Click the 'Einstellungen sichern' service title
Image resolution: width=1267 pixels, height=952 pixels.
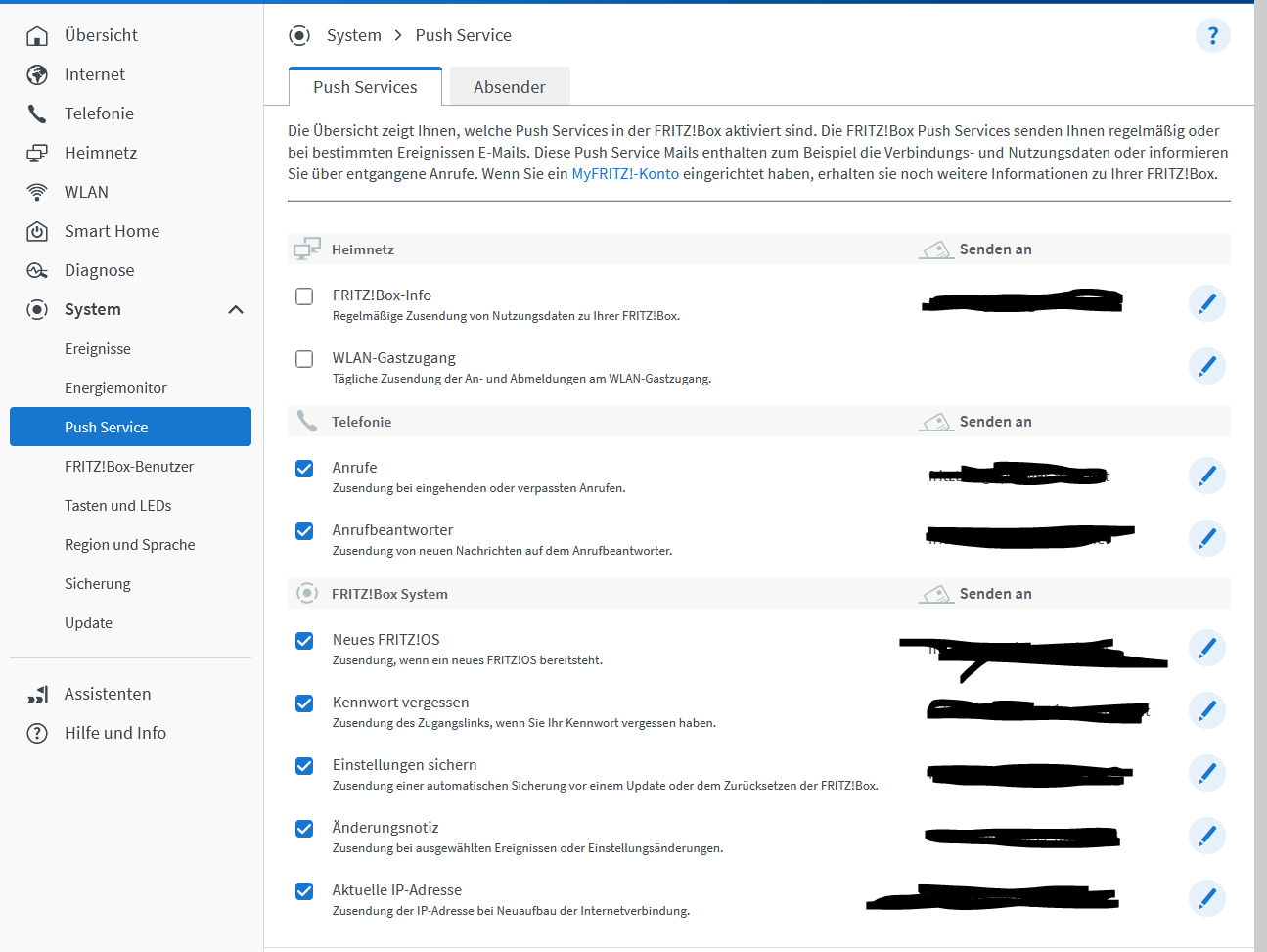coord(405,765)
